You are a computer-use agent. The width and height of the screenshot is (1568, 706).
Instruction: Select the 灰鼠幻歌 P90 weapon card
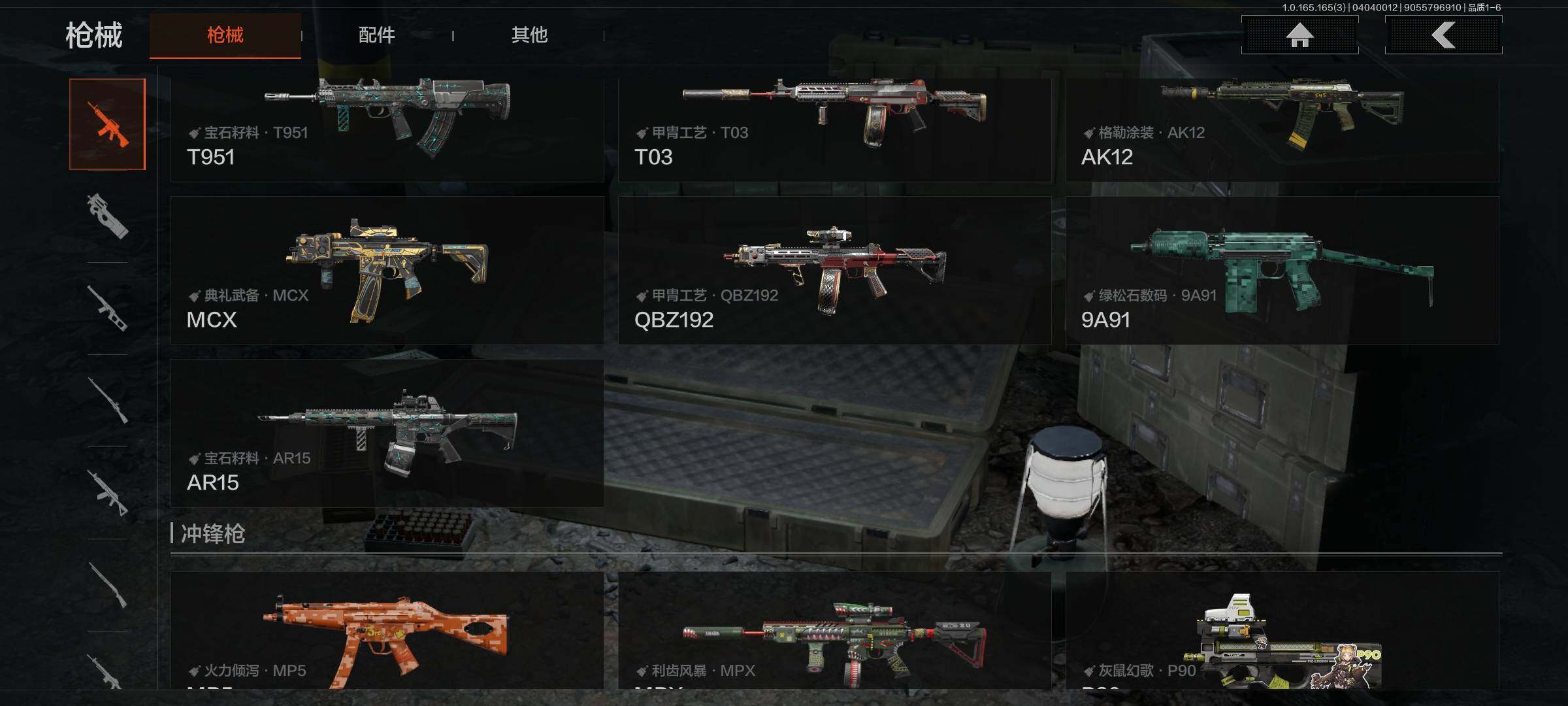(x=1282, y=630)
